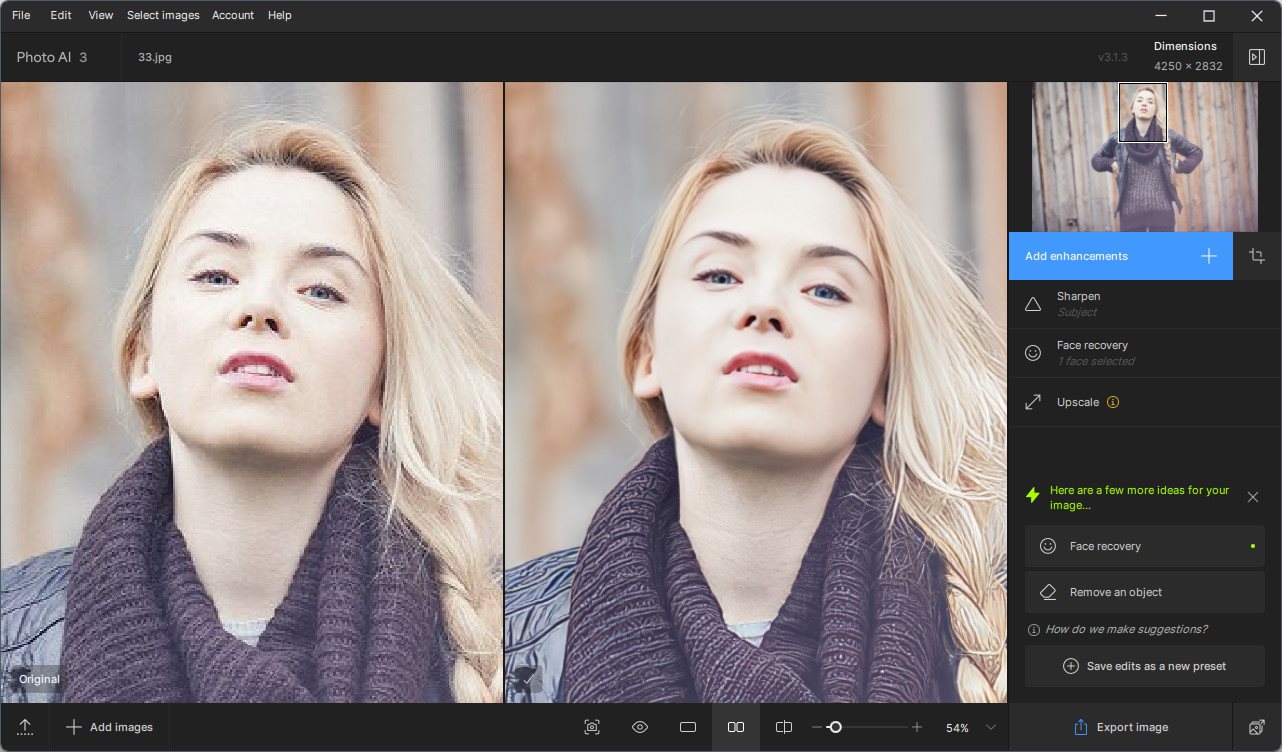
Task: Toggle the right side panel icon
Action: tap(1257, 57)
